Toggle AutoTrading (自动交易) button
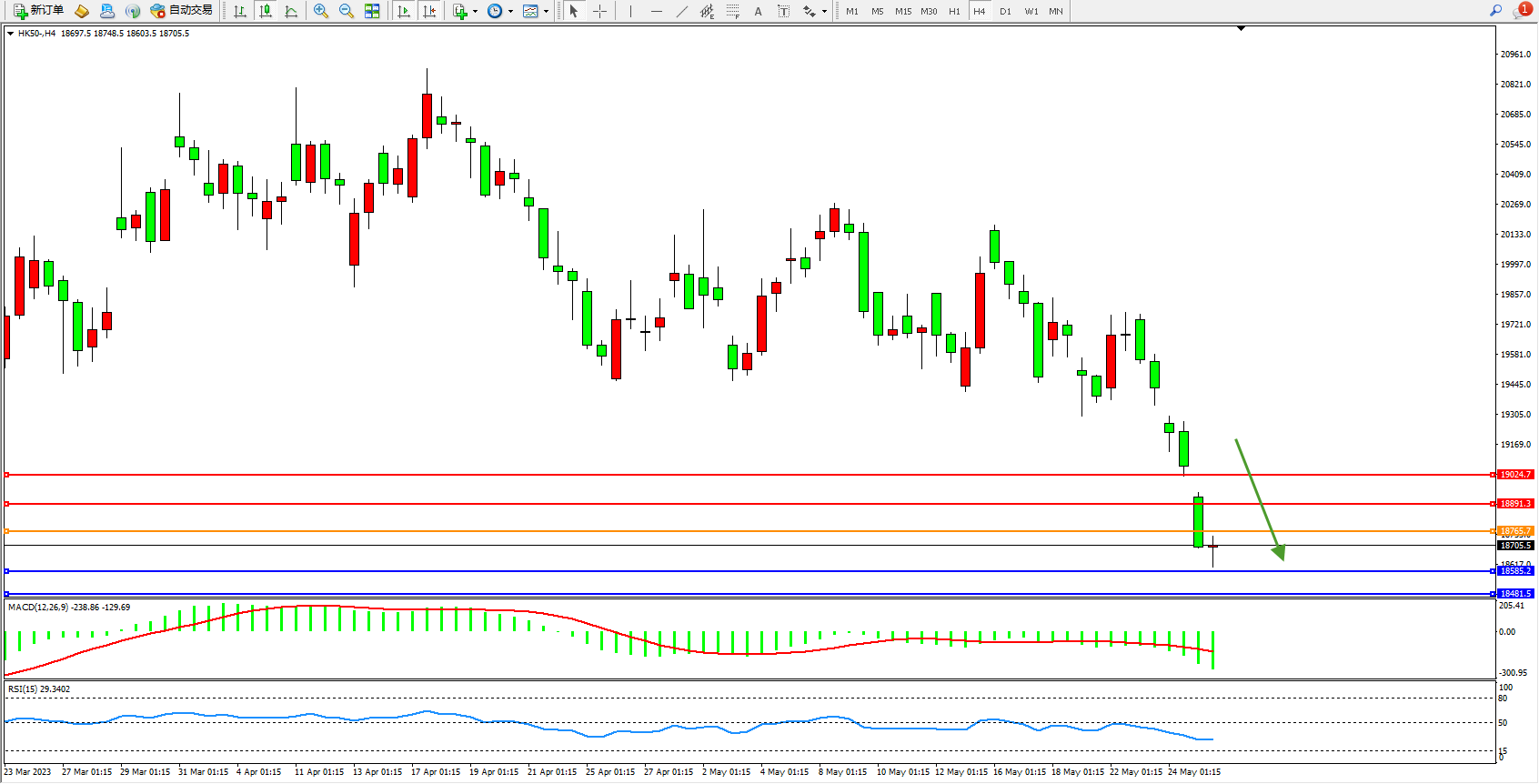Viewport: 1539px width, 784px height. [181, 11]
